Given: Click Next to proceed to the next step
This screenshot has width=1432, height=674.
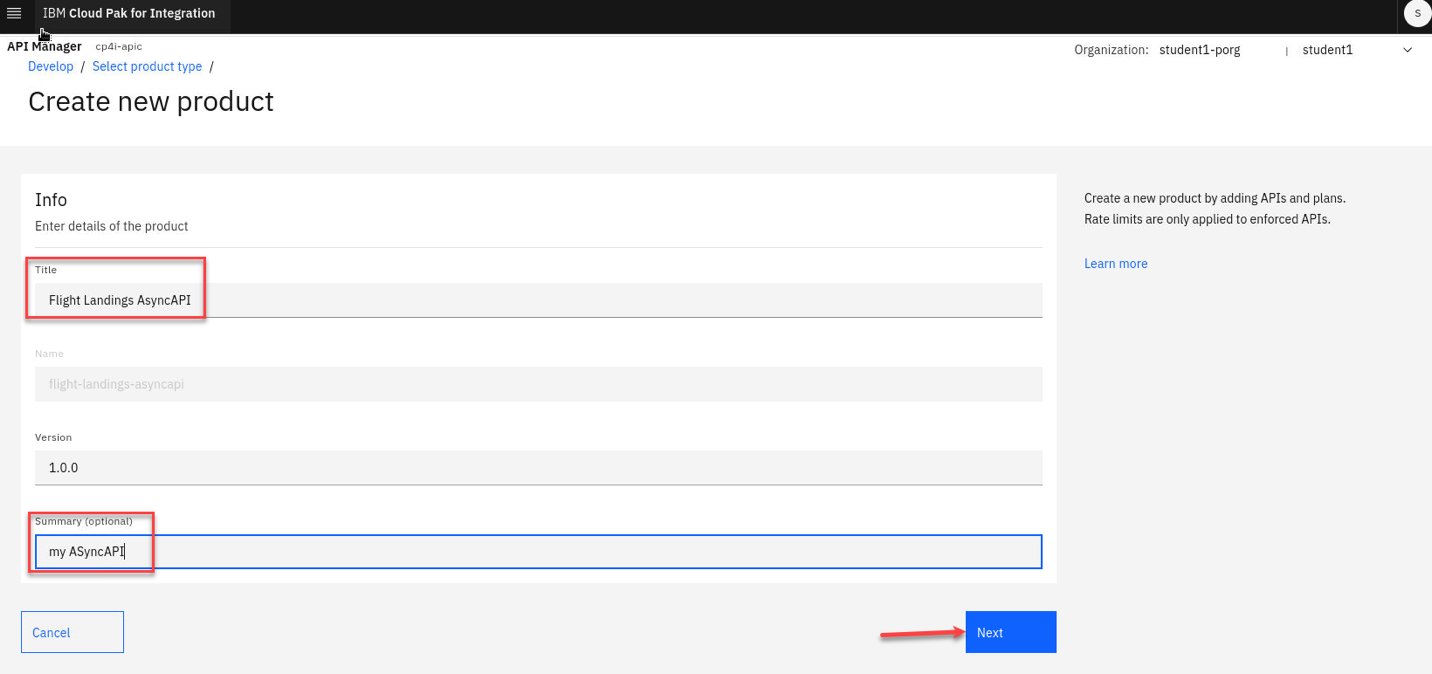Looking at the screenshot, I should click(1009, 631).
